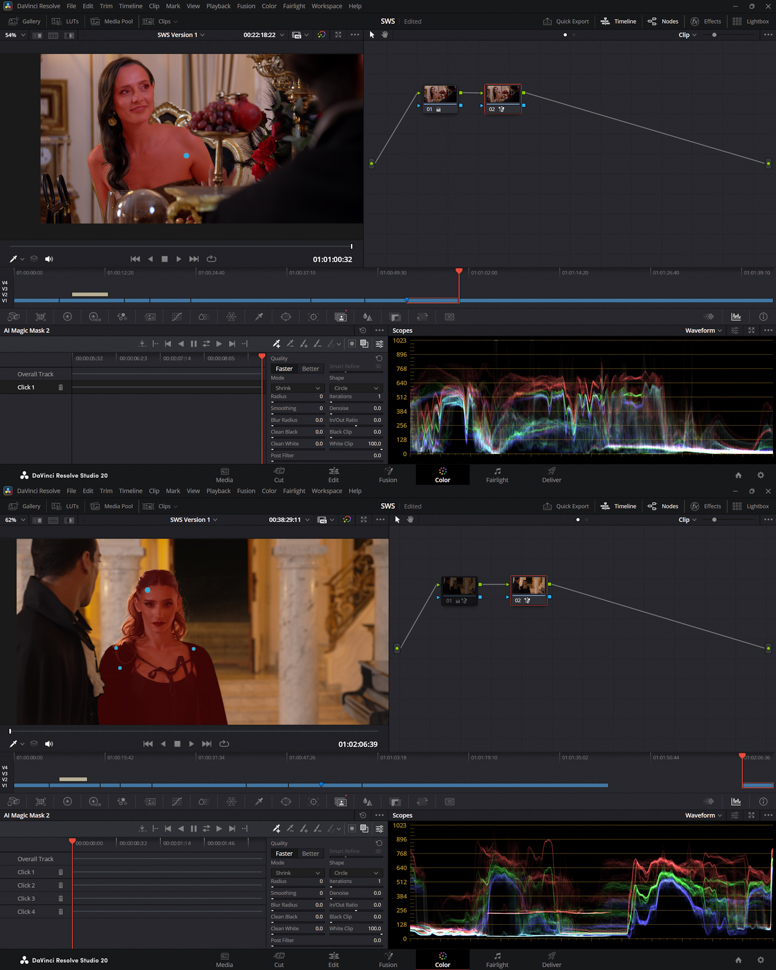Open the 62% viewer zoom dropdown
Screen dimensions: 776x970
15,520
